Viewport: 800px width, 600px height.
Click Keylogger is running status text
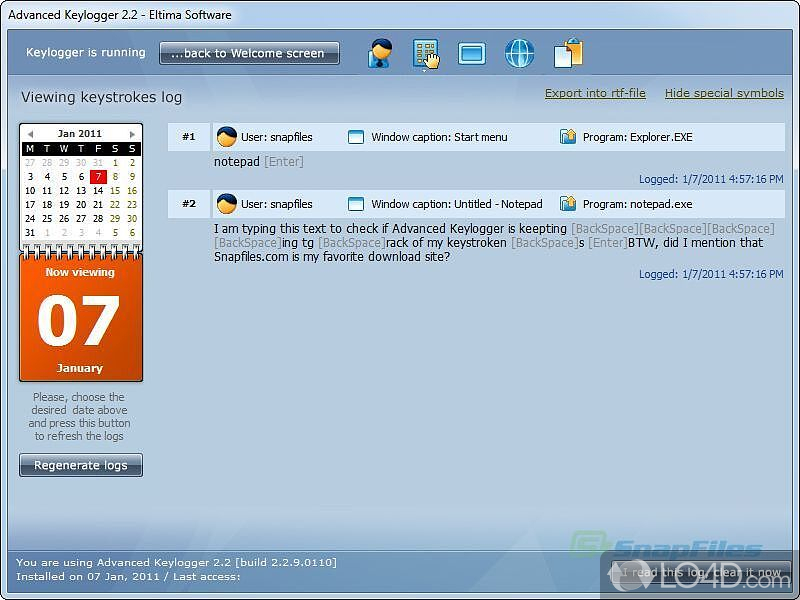tap(86, 53)
